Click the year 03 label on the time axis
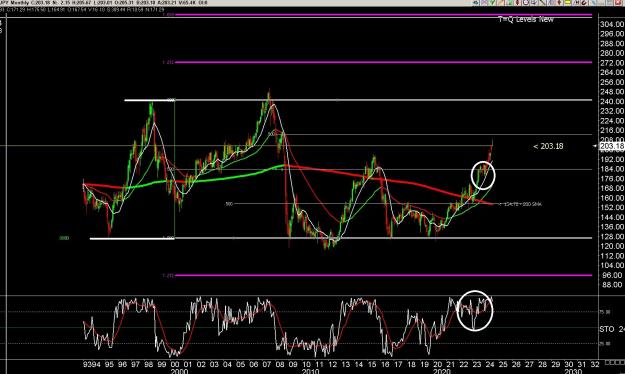625x374 pixels. pos(214,364)
